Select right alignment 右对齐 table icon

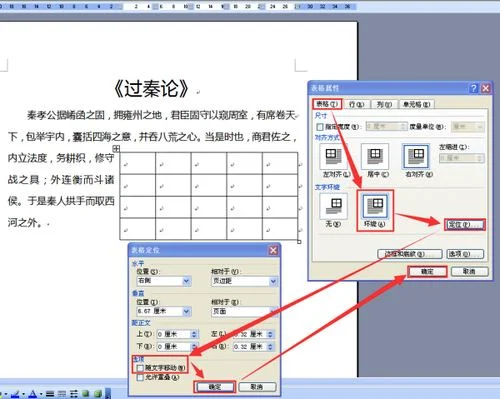click(x=416, y=156)
